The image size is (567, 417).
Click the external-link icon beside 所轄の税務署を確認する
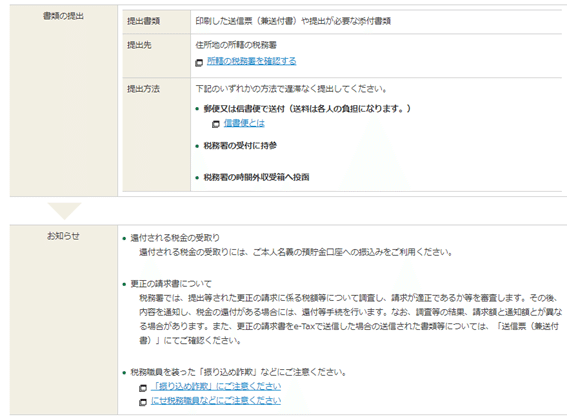pyautogui.click(x=199, y=63)
